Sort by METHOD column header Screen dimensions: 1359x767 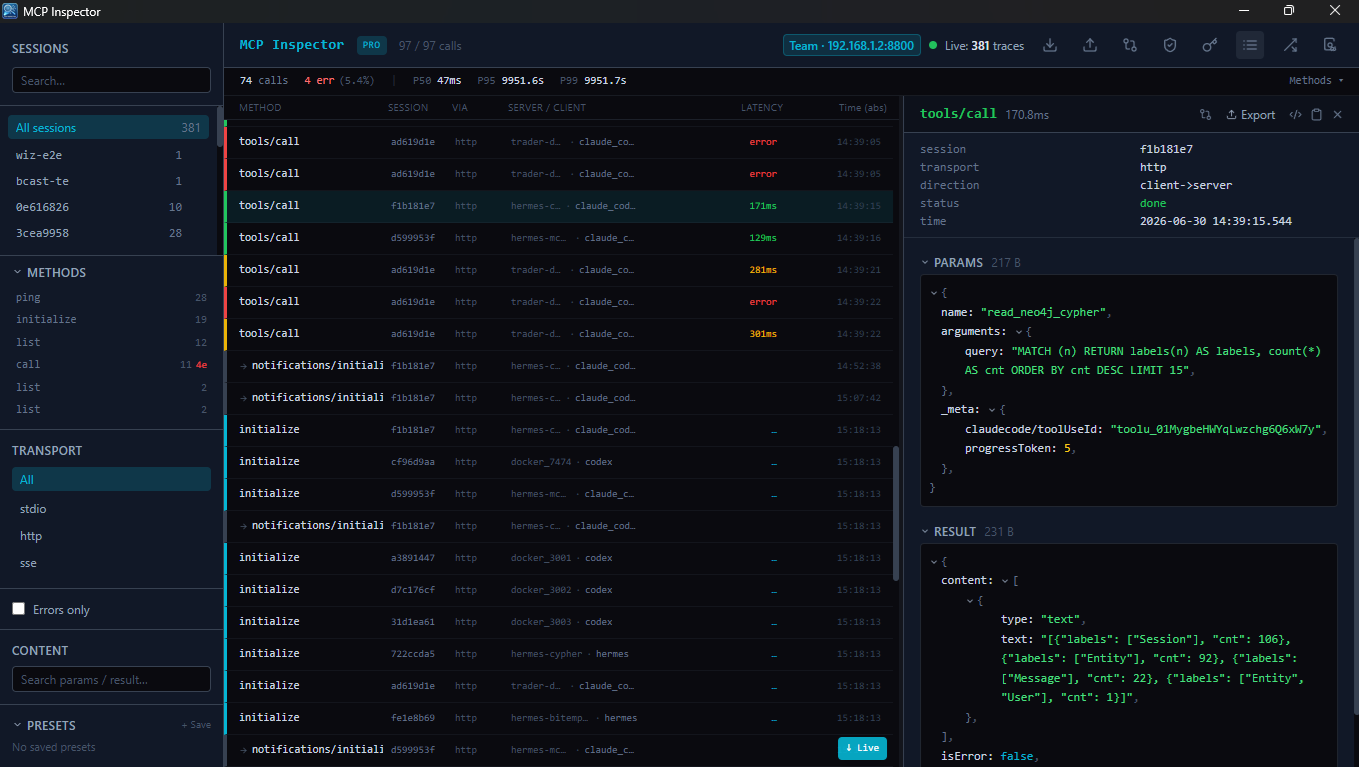coord(260,107)
